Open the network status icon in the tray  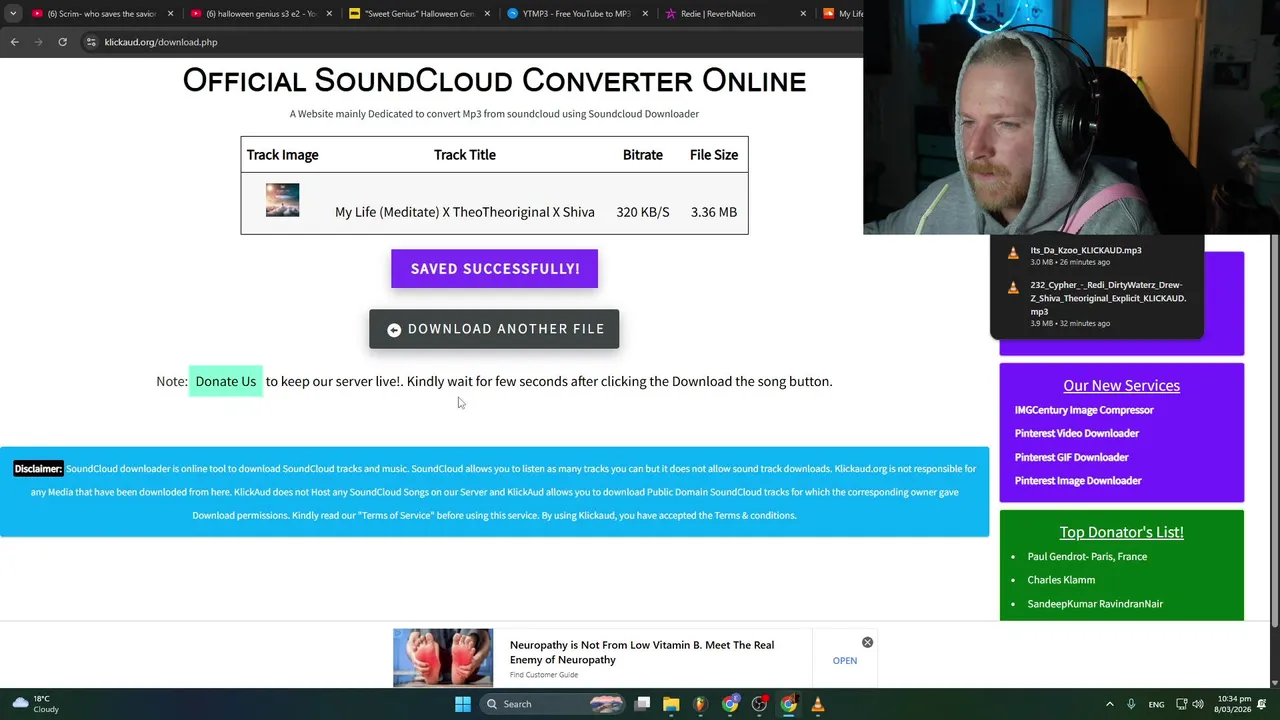1181,704
